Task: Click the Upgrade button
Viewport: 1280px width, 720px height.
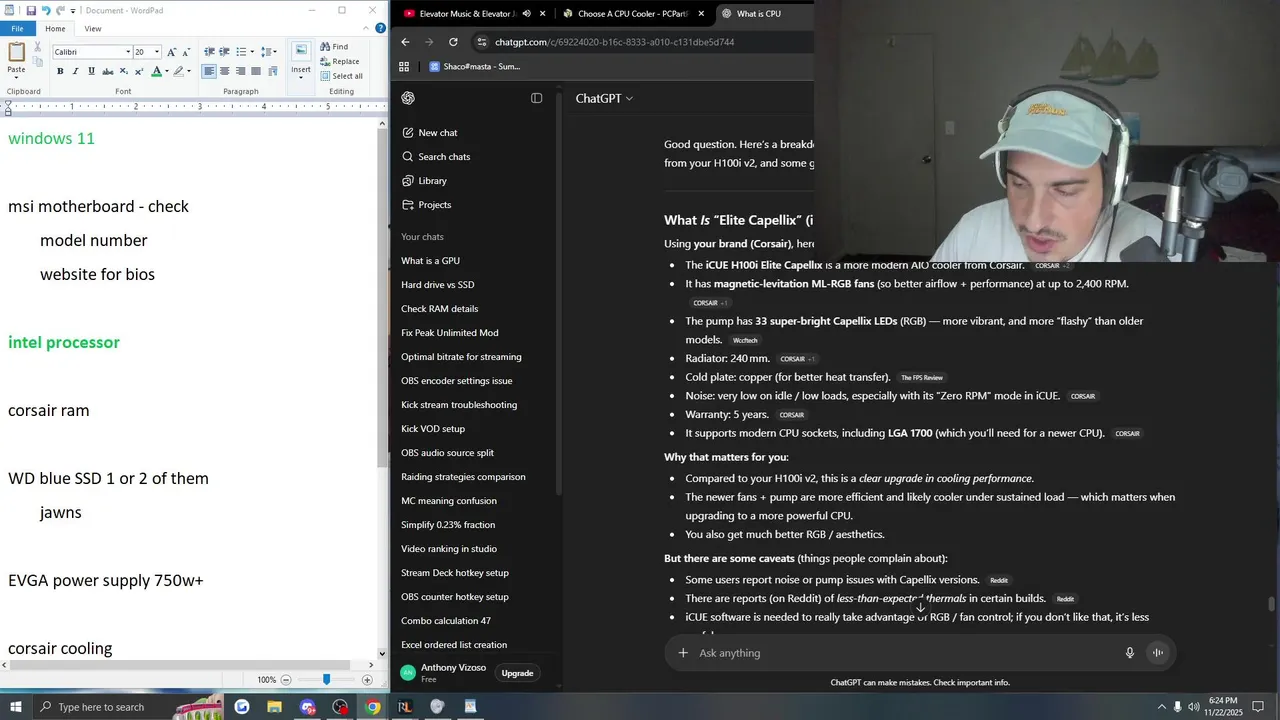Action: [x=517, y=673]
